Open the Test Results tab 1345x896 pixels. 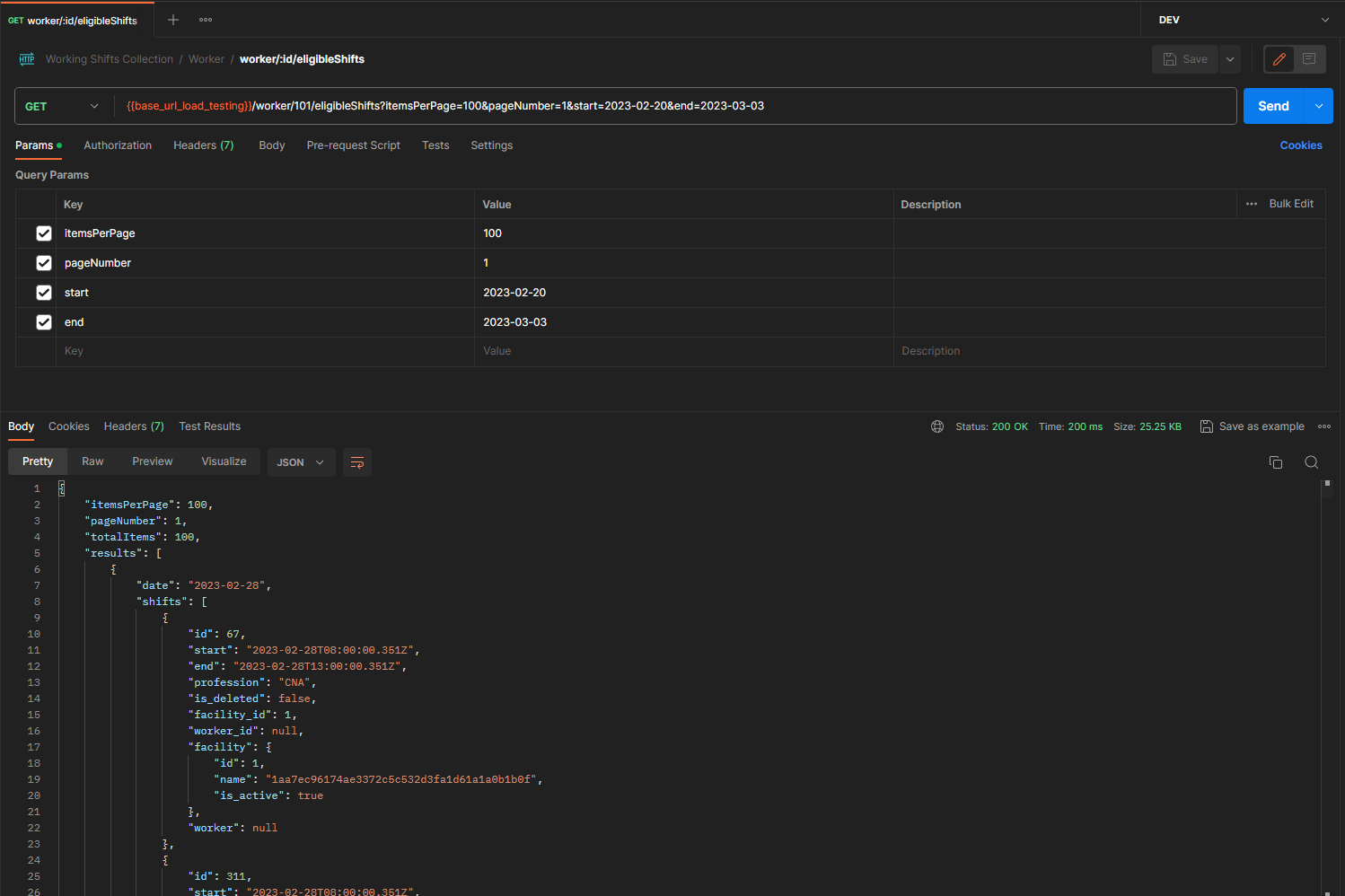(210, 426)
